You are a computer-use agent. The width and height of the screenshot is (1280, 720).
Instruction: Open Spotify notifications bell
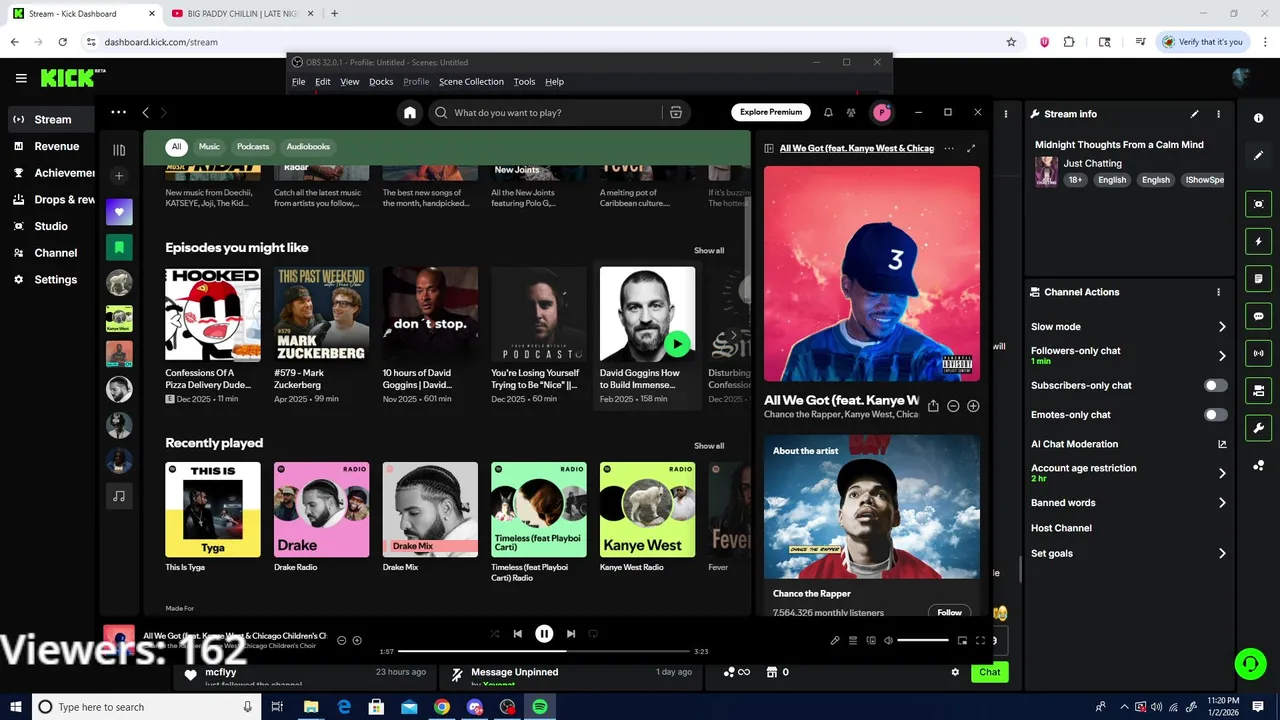click(x=828, y=113)
